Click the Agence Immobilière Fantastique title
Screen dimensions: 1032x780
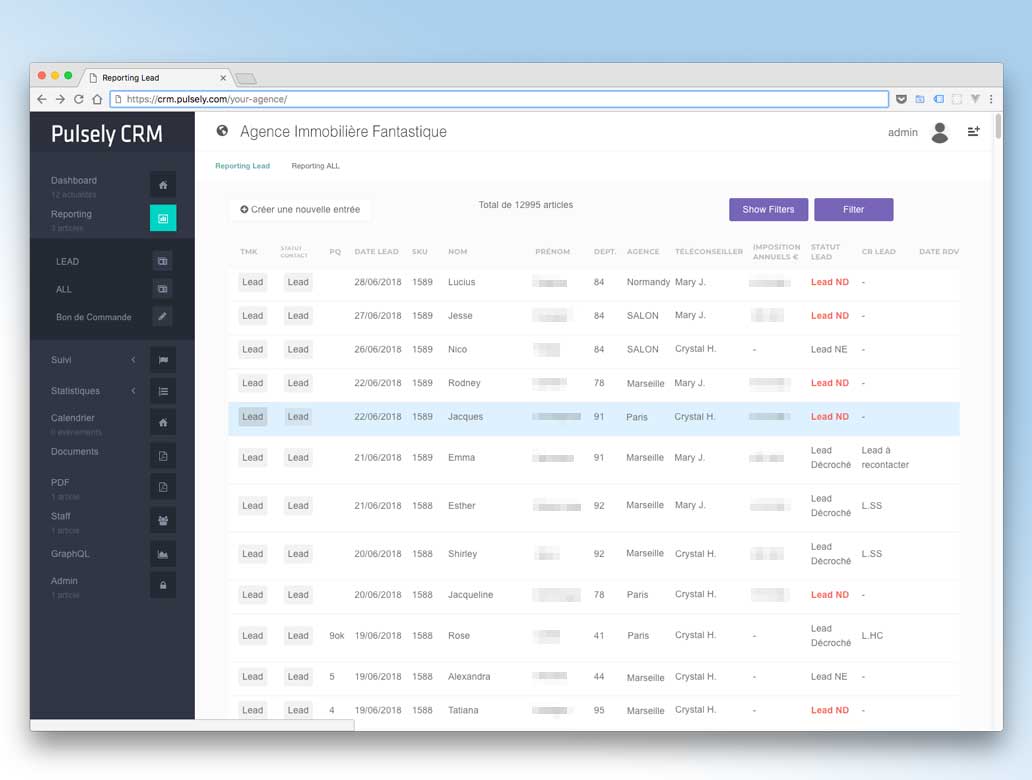(x=343, y=132)
